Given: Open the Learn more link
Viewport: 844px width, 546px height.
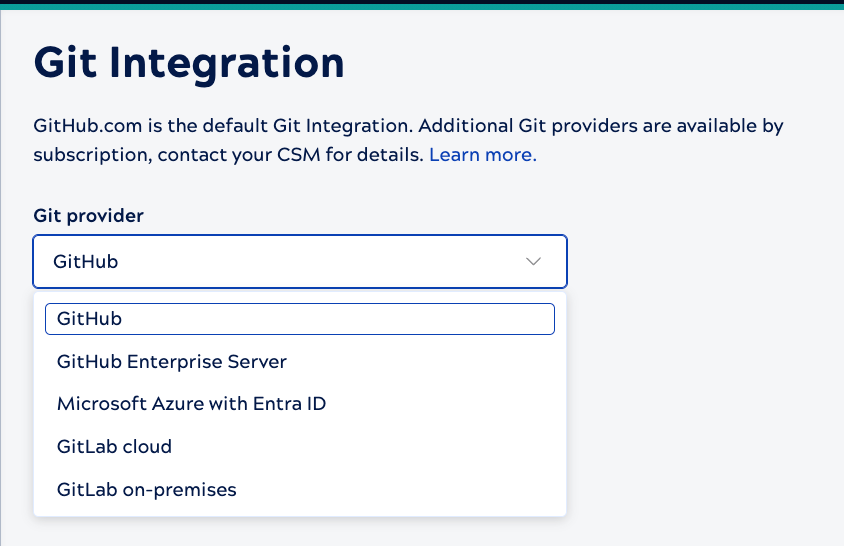Looking at the screenshot, I should [483, 155].
